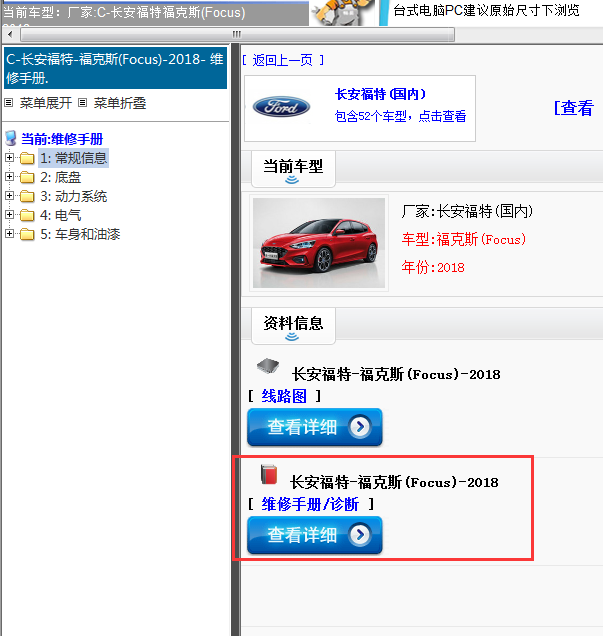Switch to the 当前车型 tab
The image size is (603, 636).
tap(293, 169)
